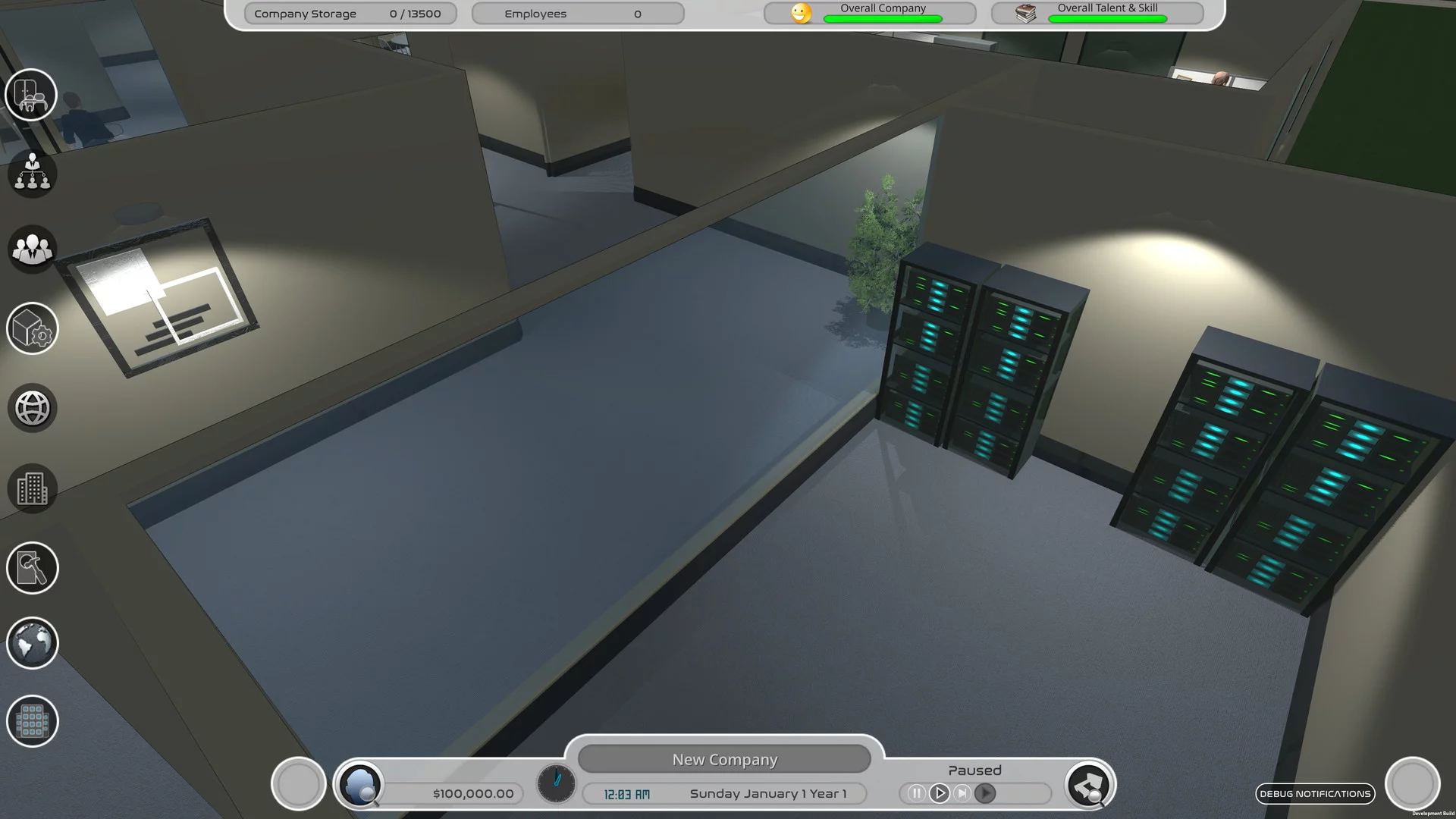Select the hammer build tool icon
The image size is (1456, 819).
point(32,567)
